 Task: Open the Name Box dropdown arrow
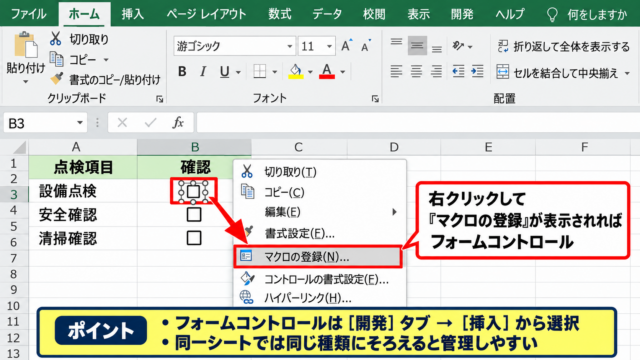click(x=80, y=123)
